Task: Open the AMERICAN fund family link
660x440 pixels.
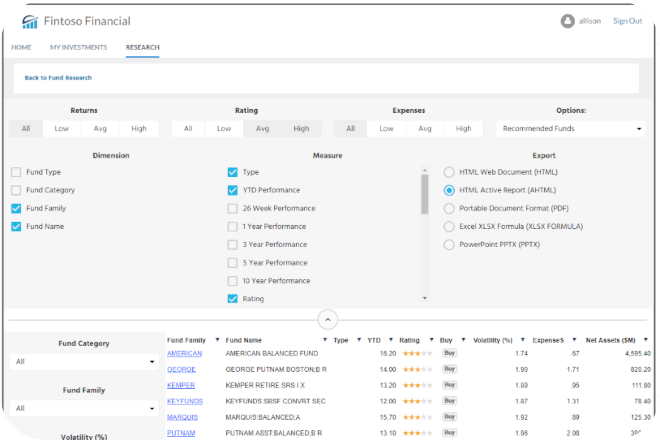Action: (x=184, y=354)
